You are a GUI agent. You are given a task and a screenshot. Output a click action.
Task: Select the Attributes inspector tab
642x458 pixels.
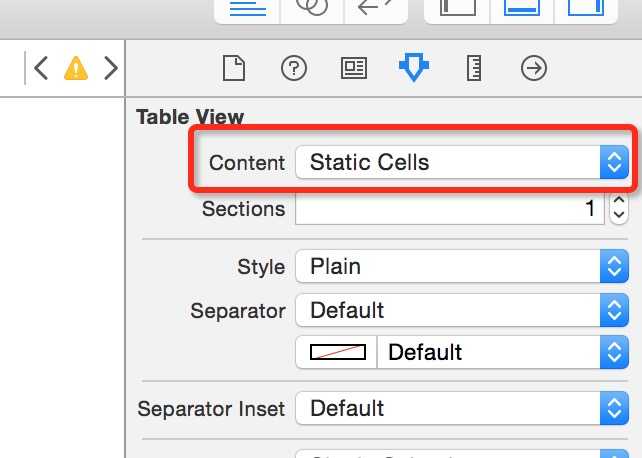[414, 68]
